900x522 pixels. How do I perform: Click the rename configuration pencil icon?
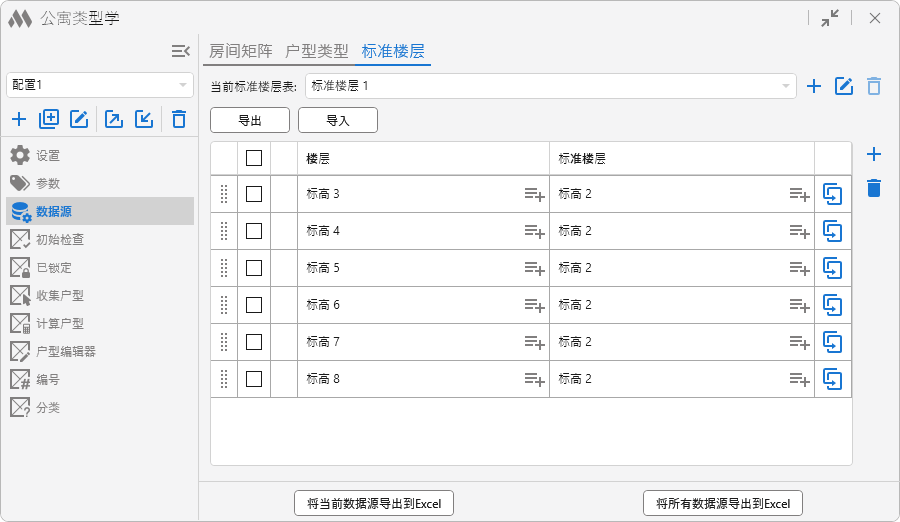[x=79, y=120]
